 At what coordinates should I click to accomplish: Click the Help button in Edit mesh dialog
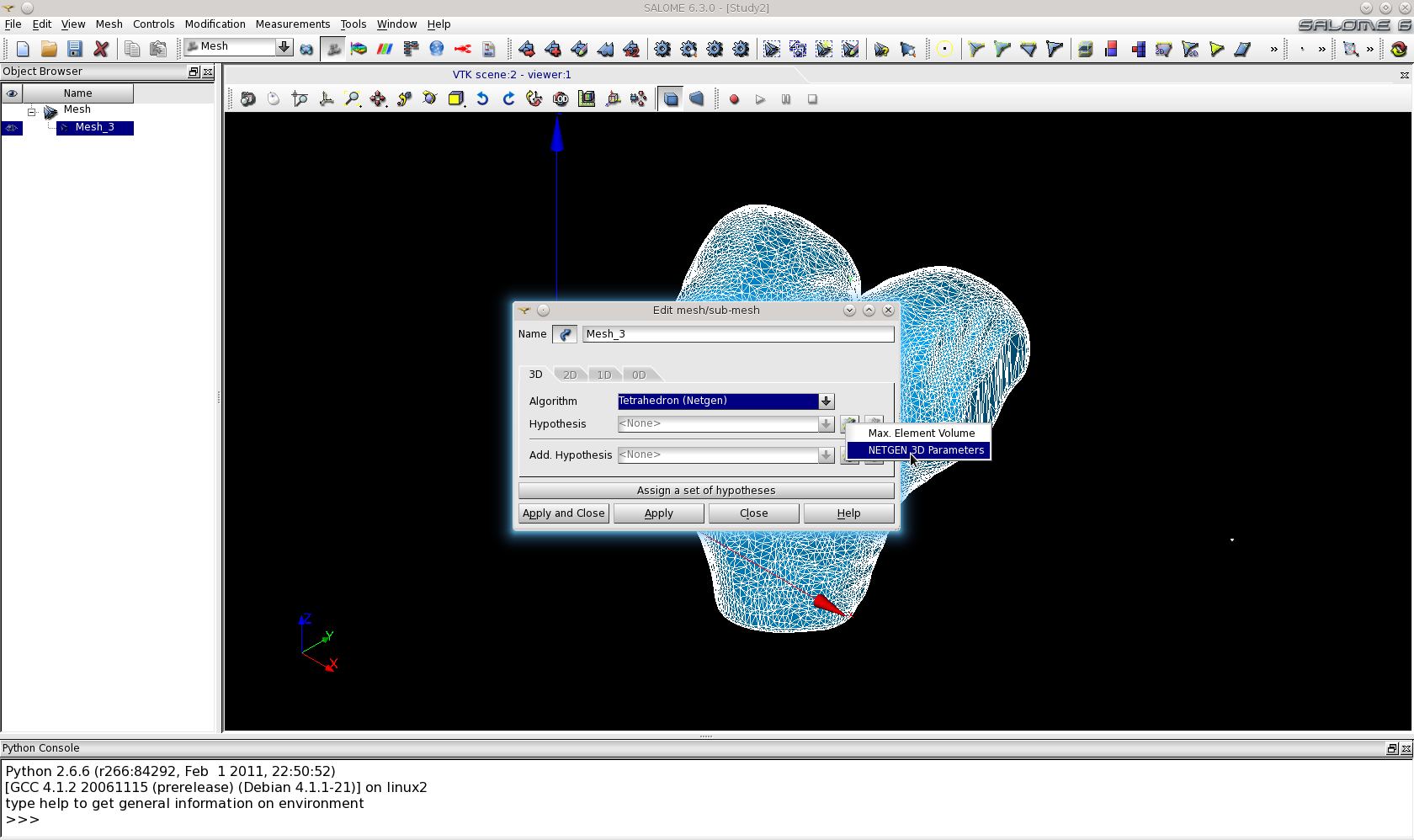point(848,513)
